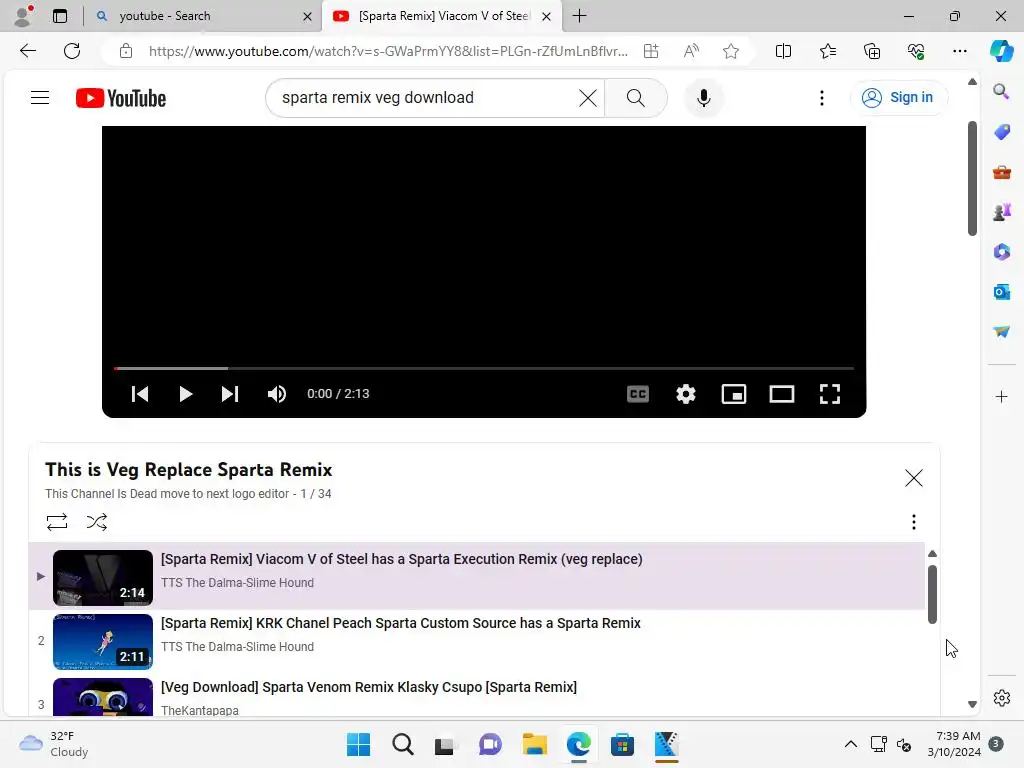Go to YouTube home via logo
The image size is (1024, 768).
point(121,98)
